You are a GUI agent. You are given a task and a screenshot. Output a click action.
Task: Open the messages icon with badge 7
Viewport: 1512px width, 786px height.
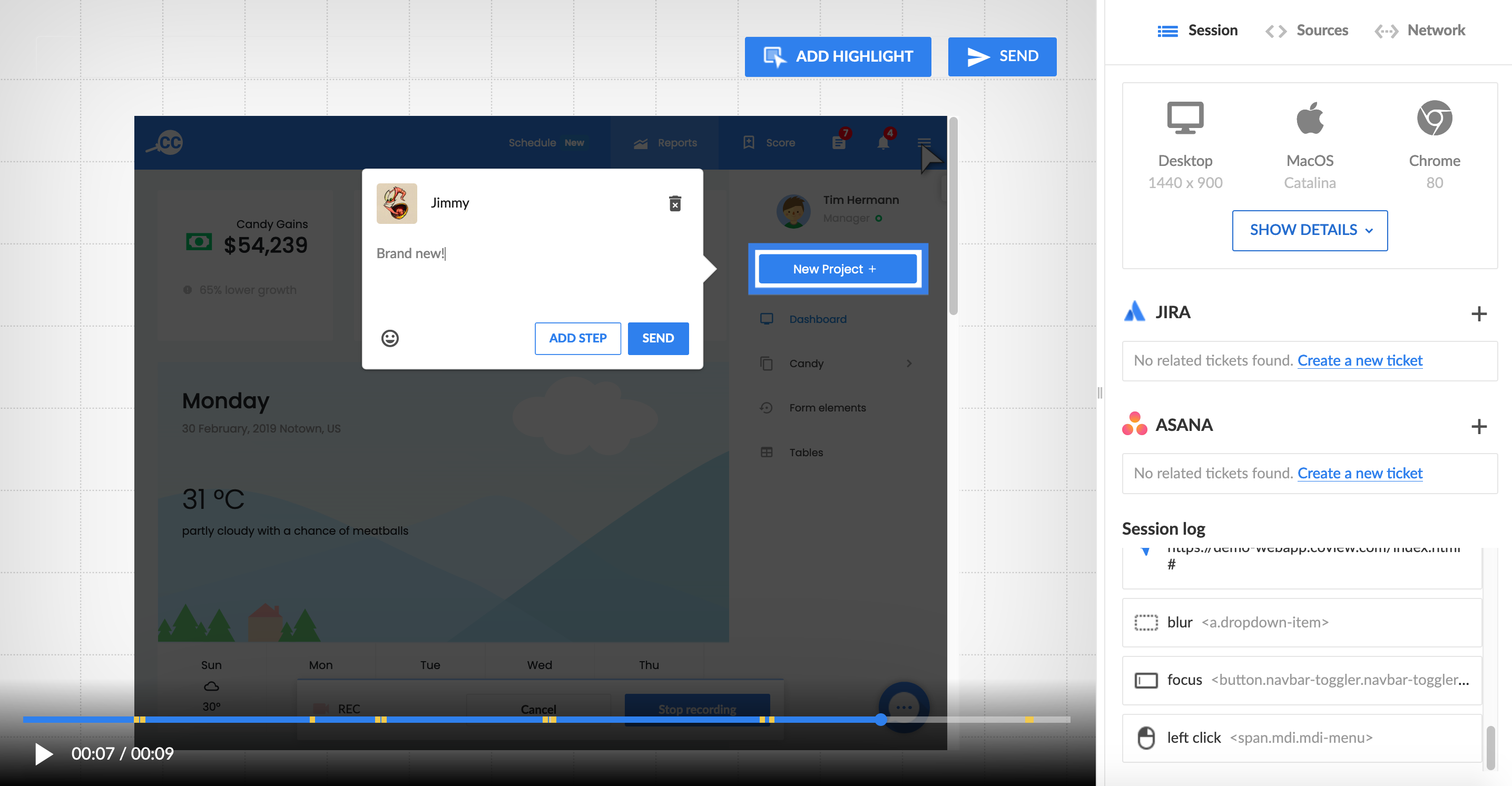point(839,143)
